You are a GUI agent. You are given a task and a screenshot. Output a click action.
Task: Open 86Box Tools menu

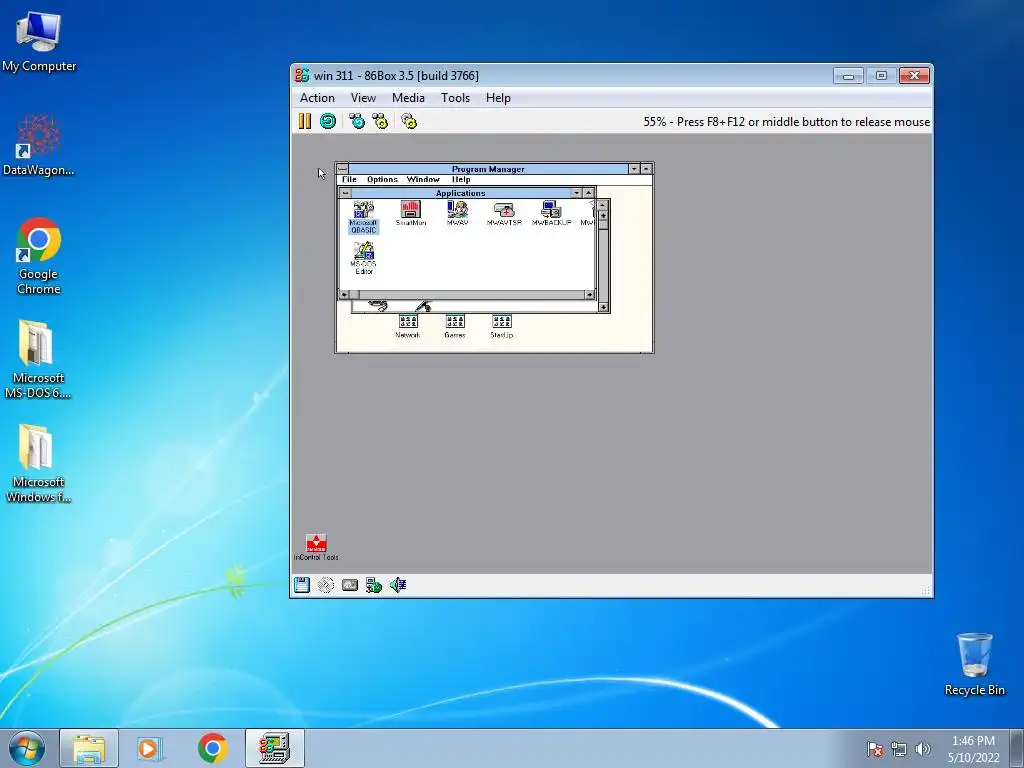point(455,98)
